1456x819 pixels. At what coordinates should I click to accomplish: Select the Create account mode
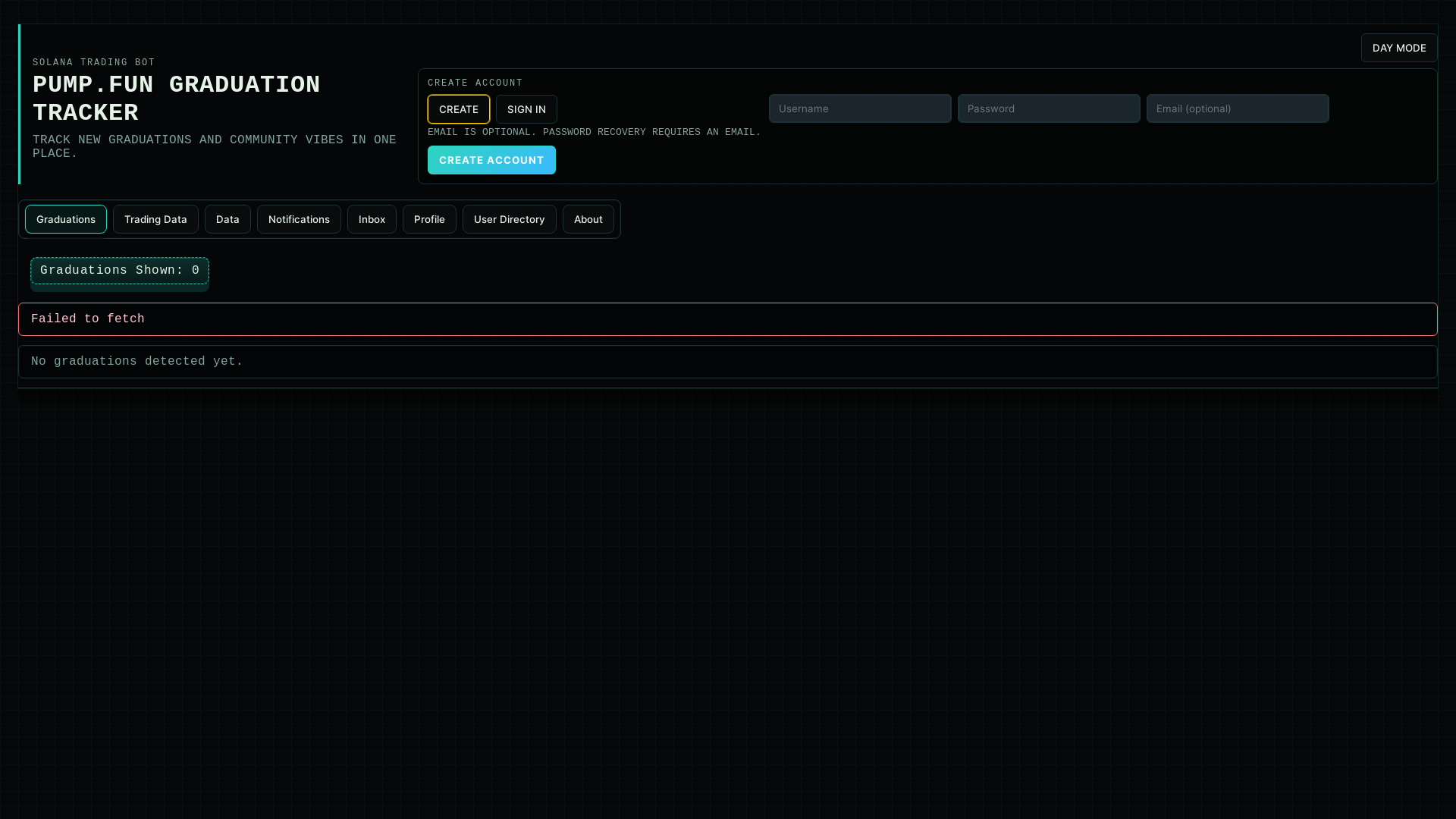coord(459,109)
